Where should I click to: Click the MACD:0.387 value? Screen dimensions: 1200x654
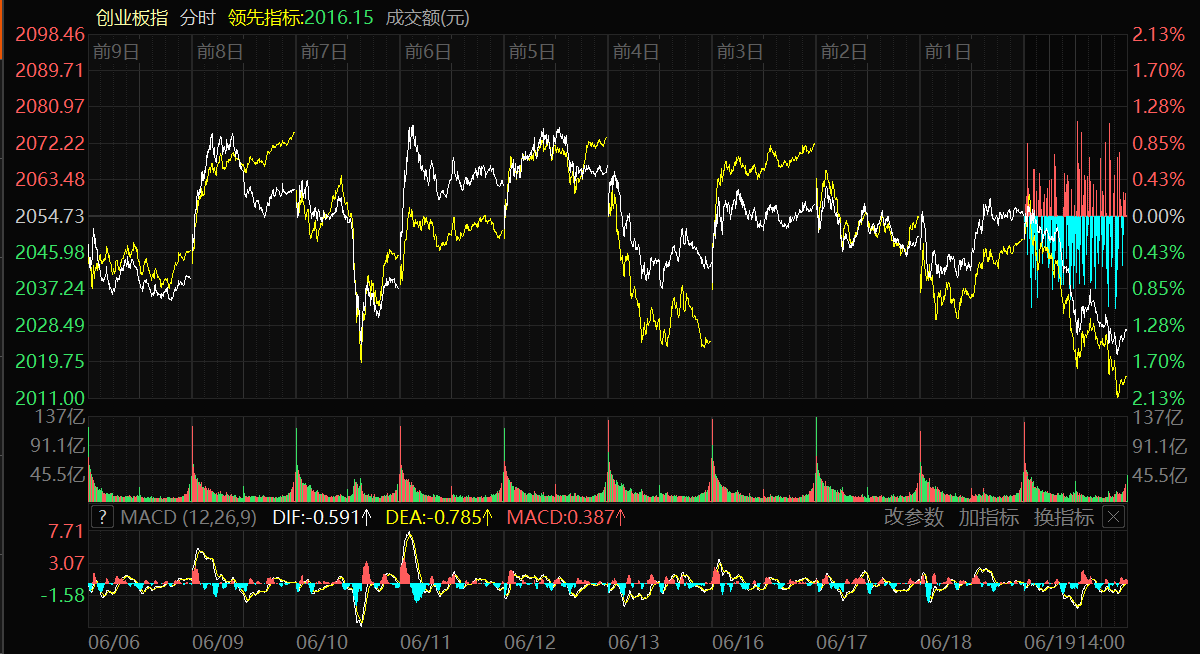(566, 517)
